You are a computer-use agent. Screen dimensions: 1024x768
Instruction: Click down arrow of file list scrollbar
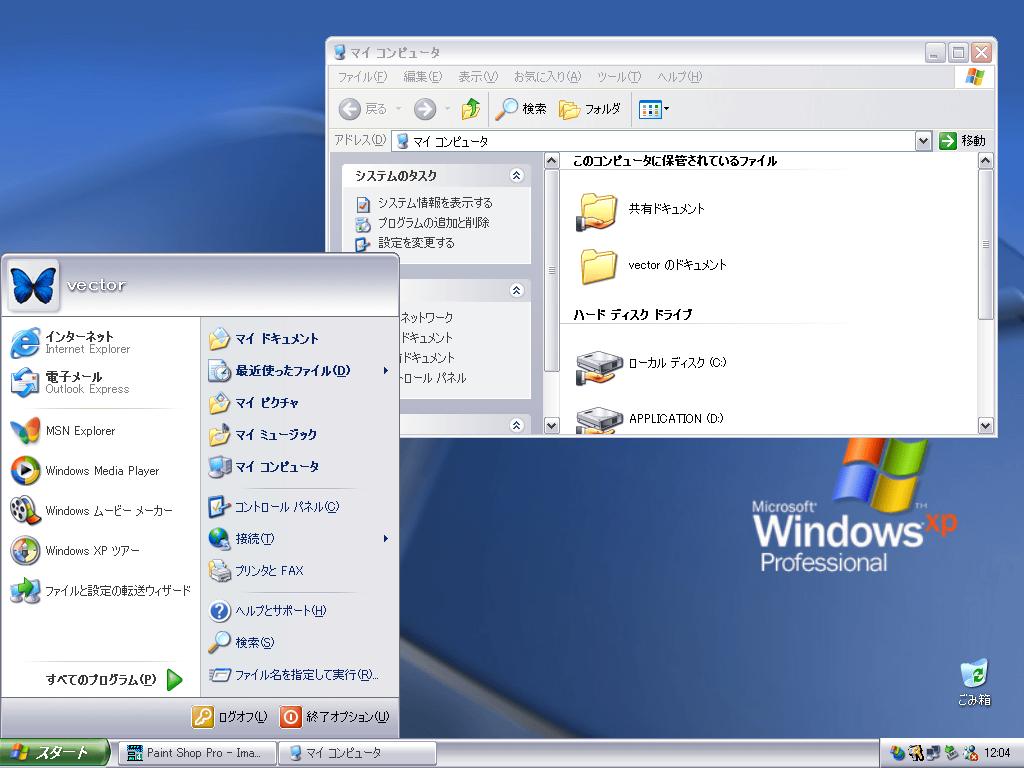pos(985,426)
